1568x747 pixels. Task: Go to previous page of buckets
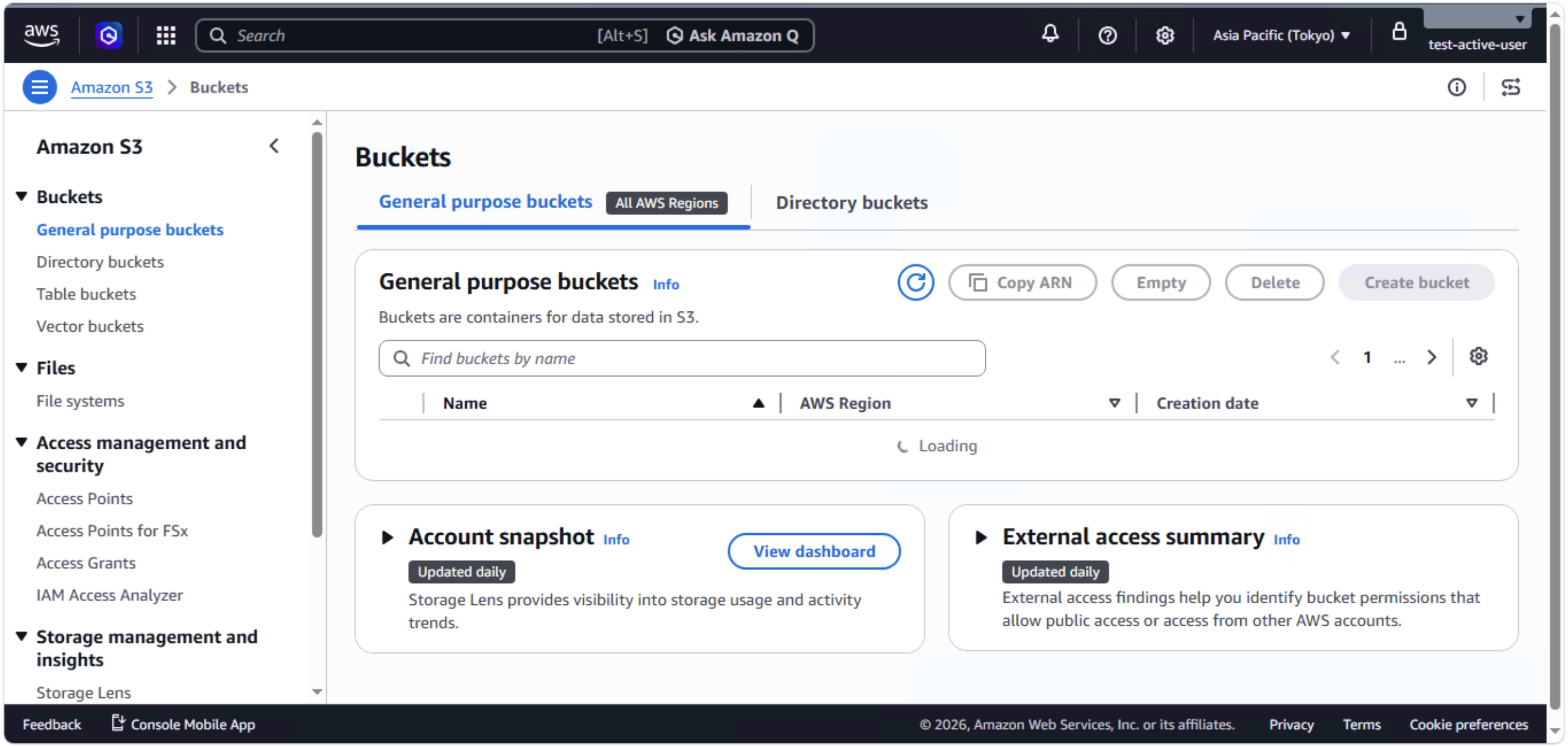(x=1334, y=357)
